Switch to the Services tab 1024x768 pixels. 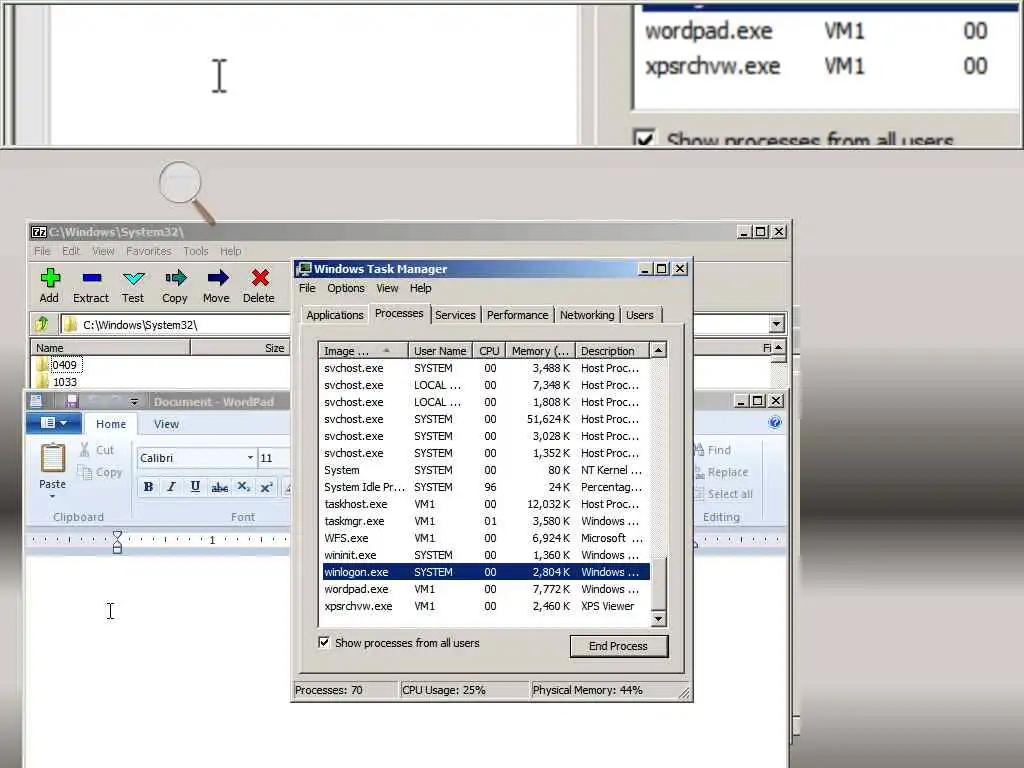tap(455, 315)
